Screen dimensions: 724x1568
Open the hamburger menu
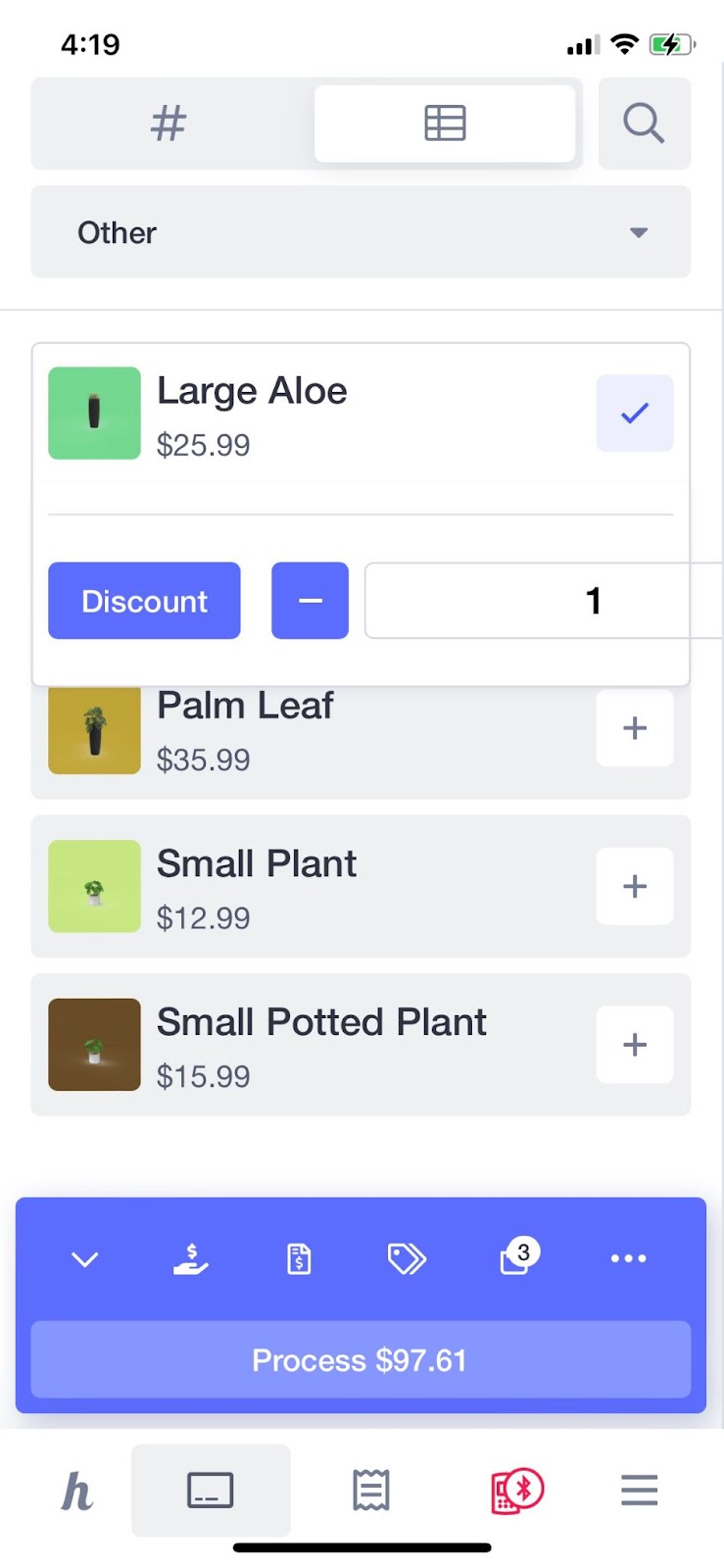639,1491
